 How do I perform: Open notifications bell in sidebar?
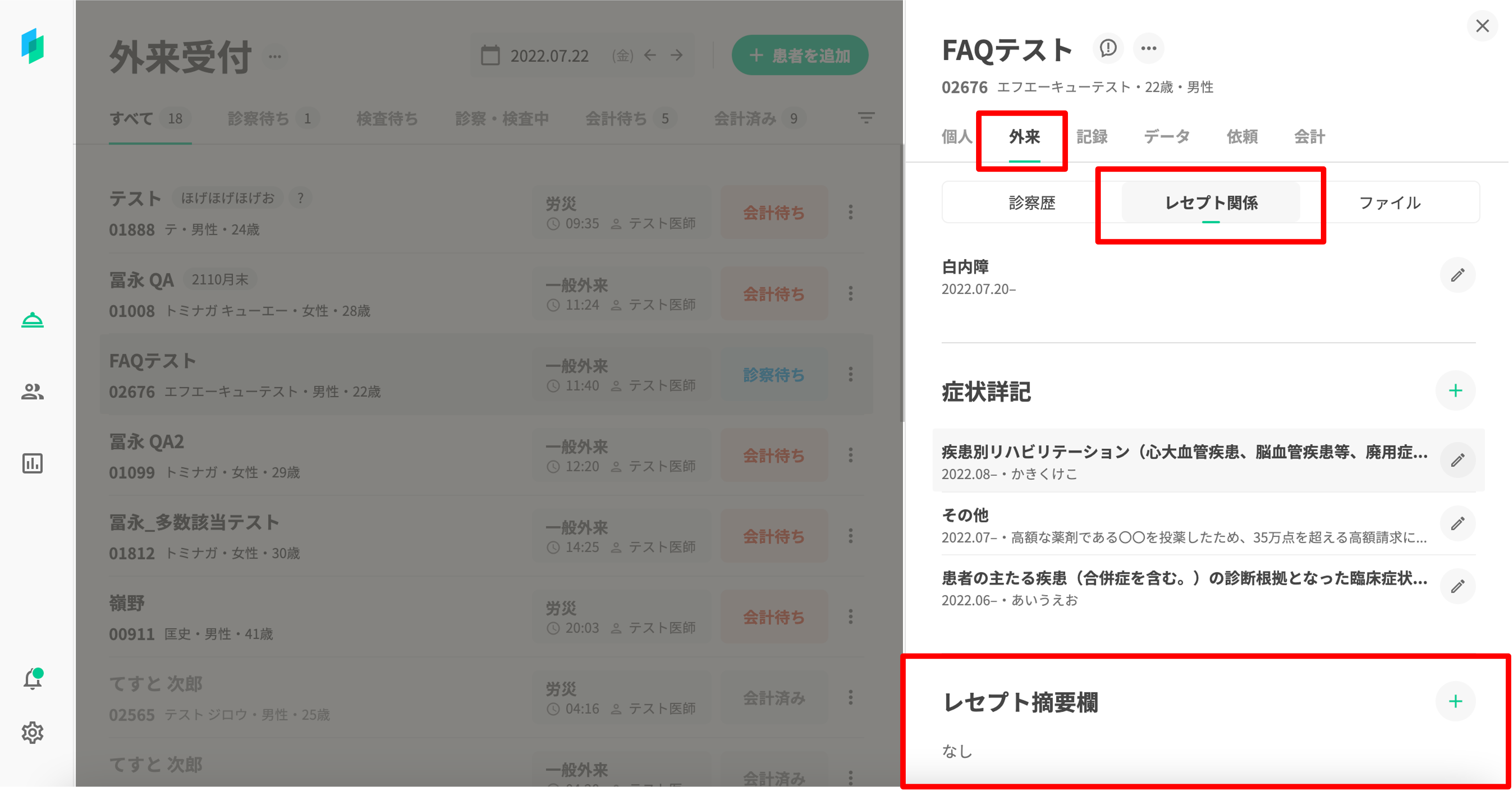tap(32, 679)
